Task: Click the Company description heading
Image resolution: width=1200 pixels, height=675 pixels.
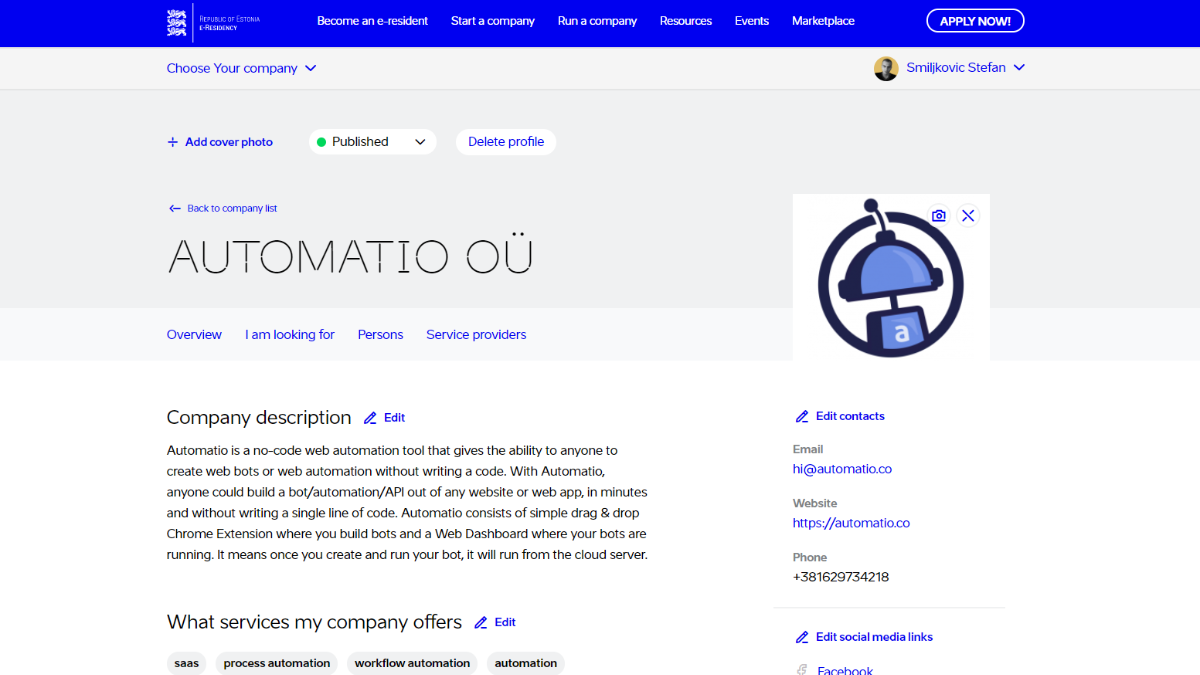Action: pos(259,418)
